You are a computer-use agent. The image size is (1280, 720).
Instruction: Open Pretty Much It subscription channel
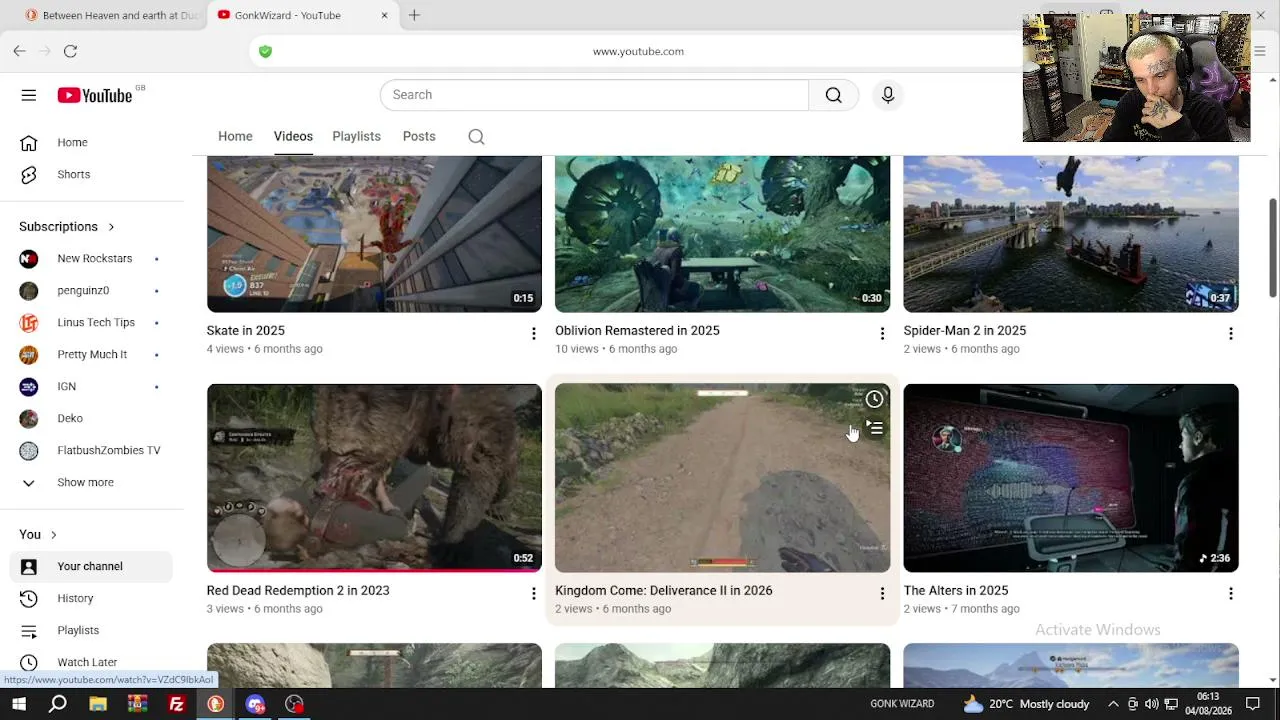point(92,355)
